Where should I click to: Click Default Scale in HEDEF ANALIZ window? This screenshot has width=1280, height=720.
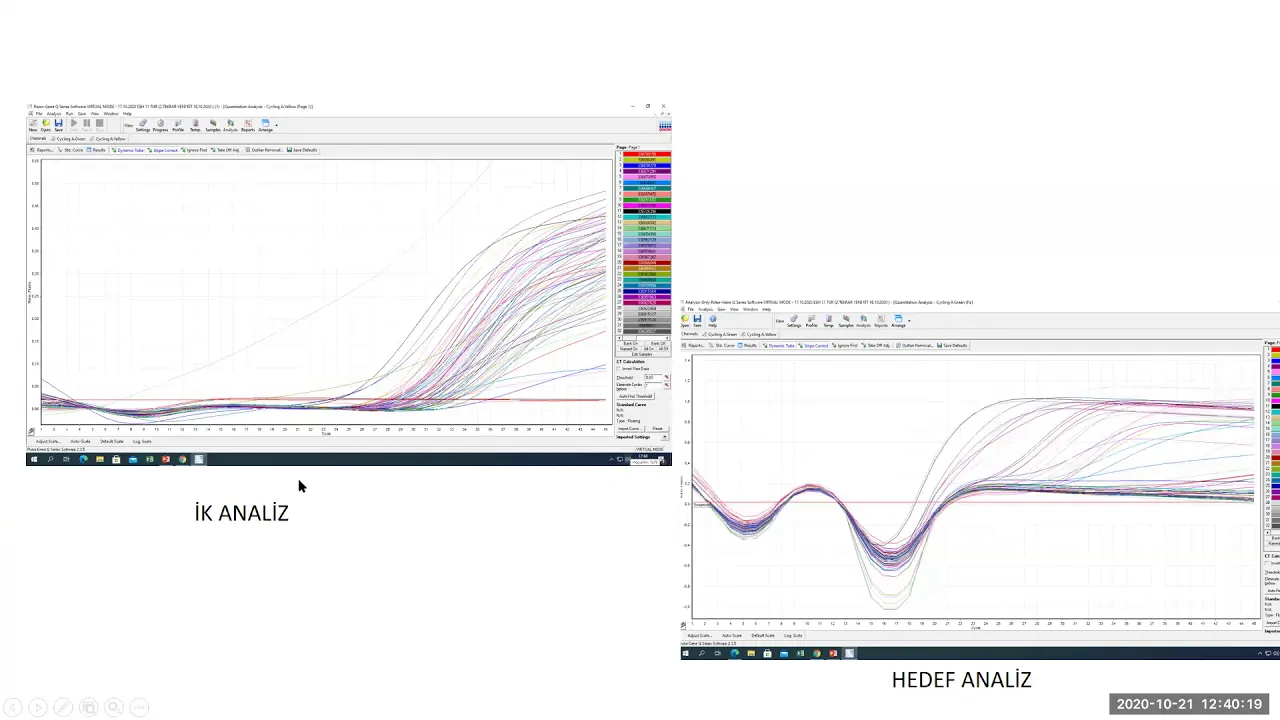[x=763, y=635]
